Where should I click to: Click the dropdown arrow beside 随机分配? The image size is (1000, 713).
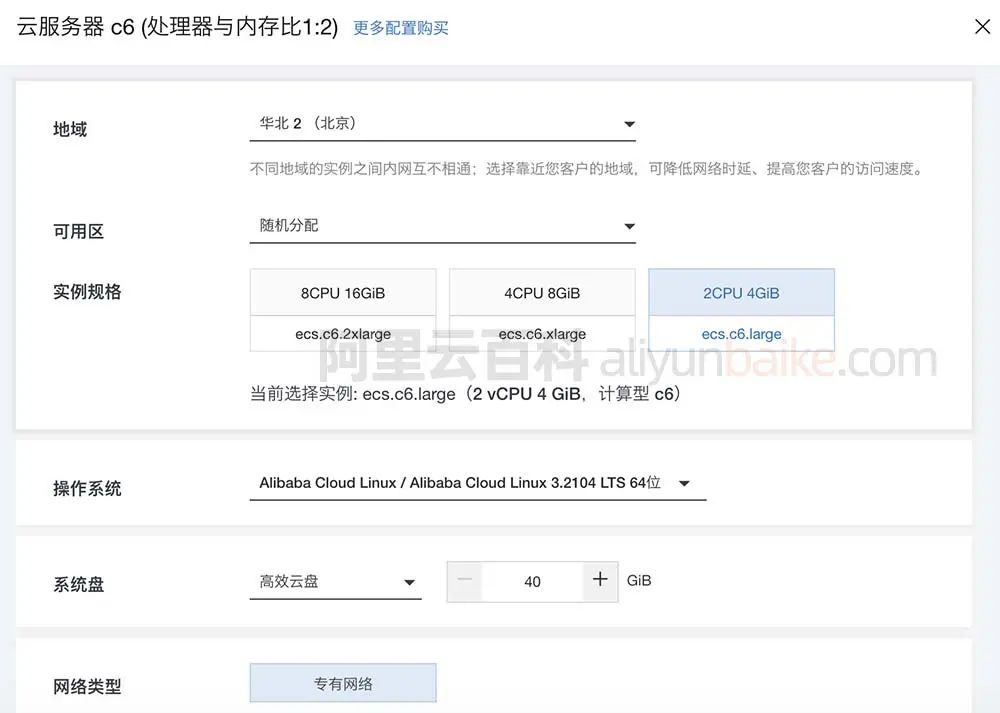point(629,225)
